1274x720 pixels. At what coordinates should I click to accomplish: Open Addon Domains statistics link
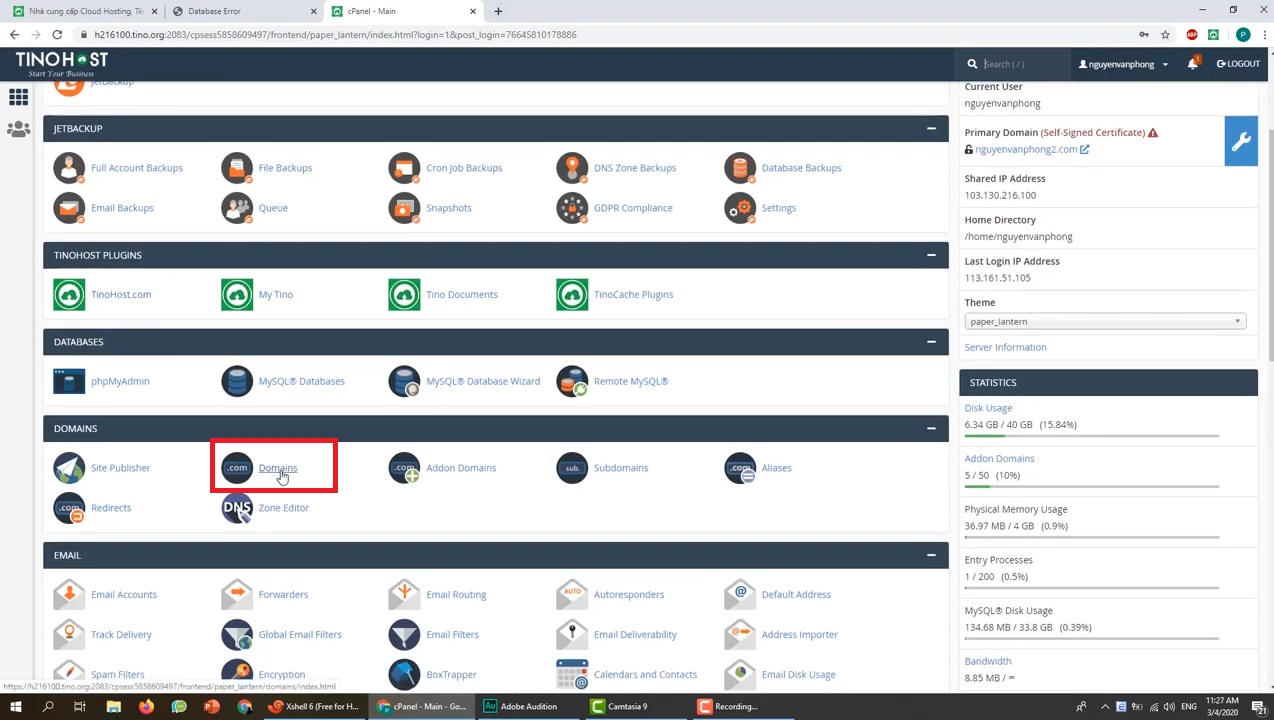999,458
